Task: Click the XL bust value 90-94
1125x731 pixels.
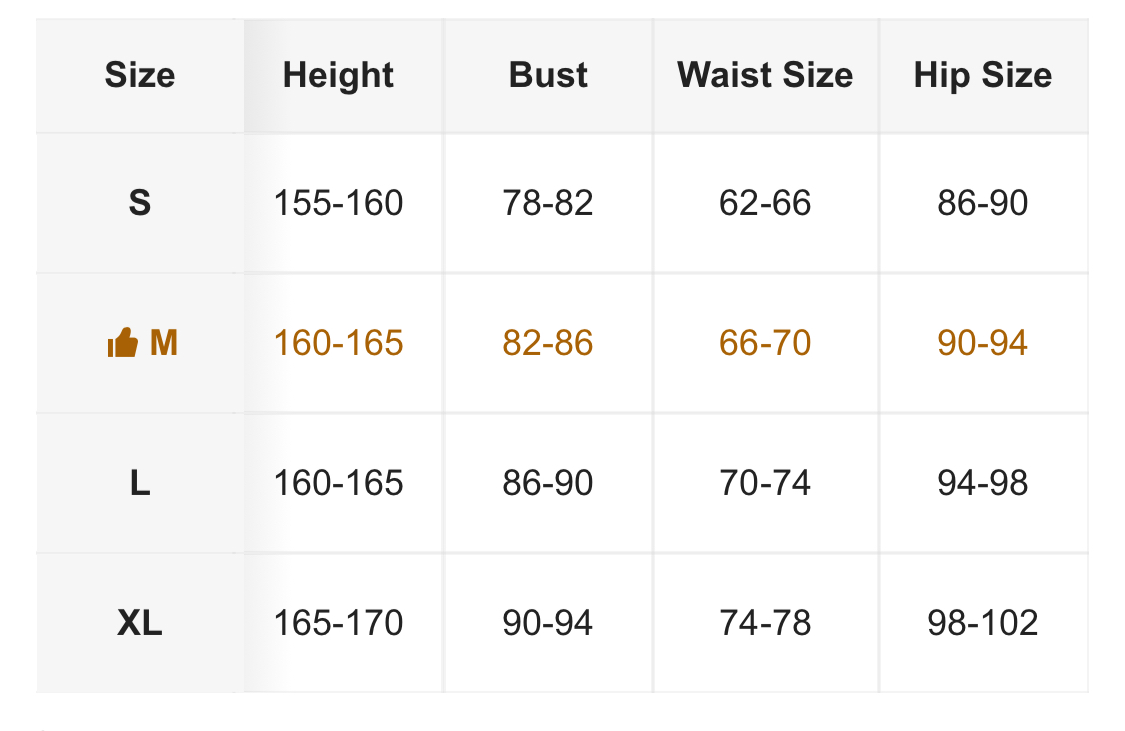Action: coord(548,623)
